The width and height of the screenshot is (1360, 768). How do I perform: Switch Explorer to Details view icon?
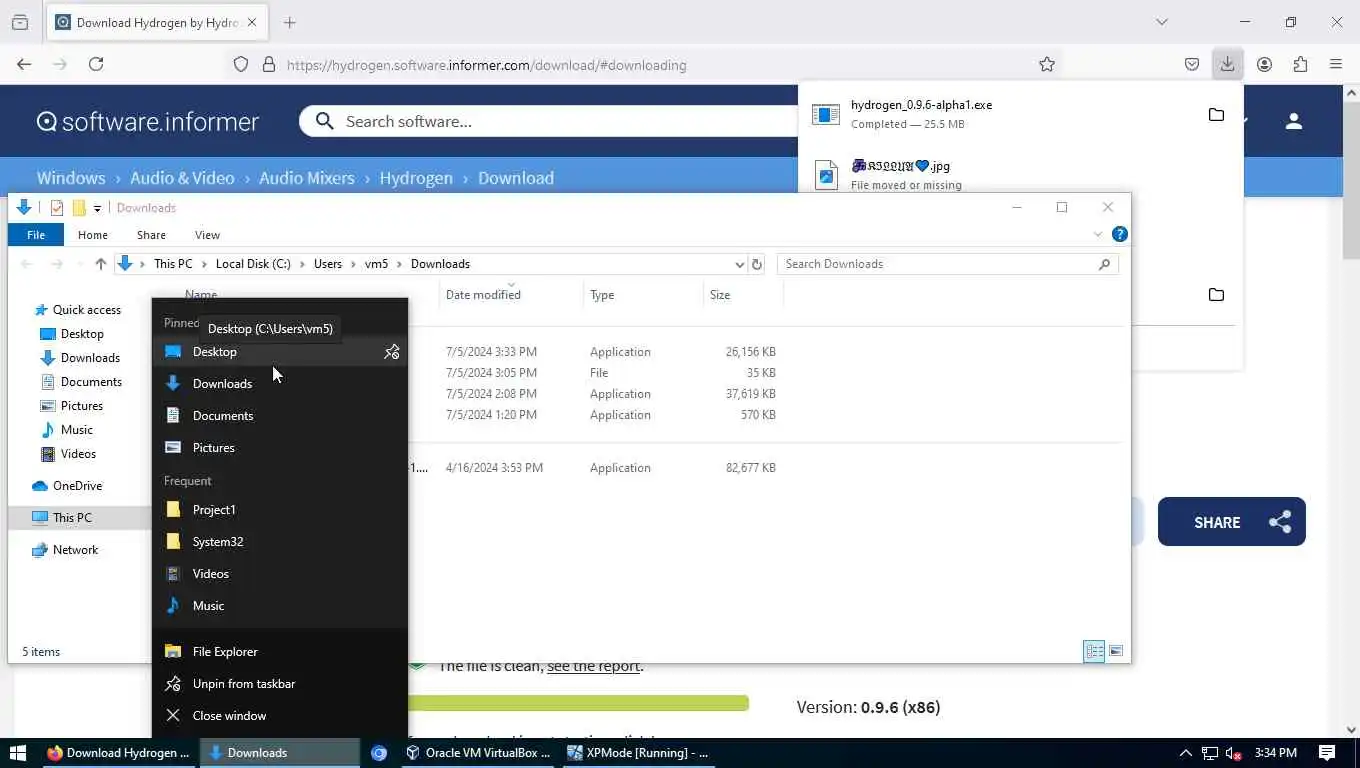[x=1095, y=651]
